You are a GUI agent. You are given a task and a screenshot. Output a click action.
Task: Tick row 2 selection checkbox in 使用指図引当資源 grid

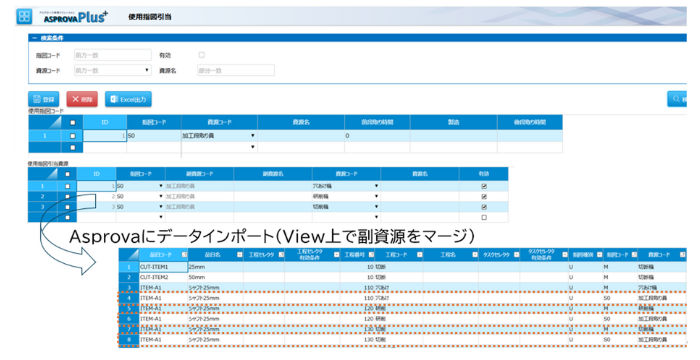(67, 197)
